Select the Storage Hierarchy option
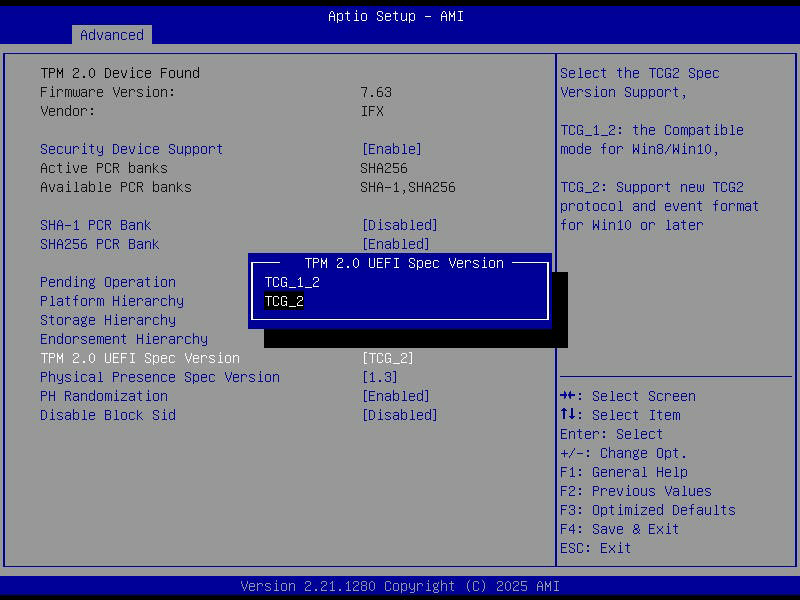This screenshot has width=800, height=600. tap(107, 320)
